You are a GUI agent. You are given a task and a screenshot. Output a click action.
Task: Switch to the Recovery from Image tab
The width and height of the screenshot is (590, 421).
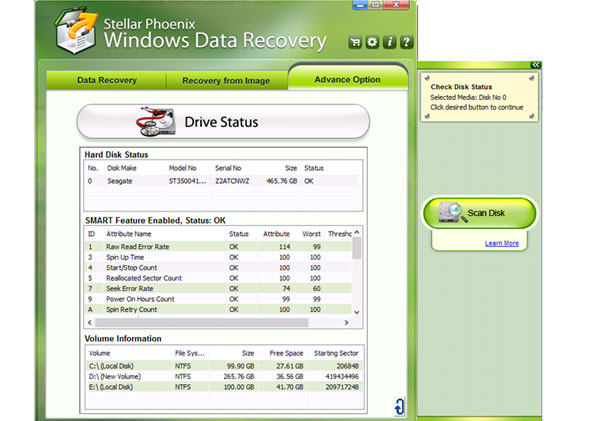226,81
